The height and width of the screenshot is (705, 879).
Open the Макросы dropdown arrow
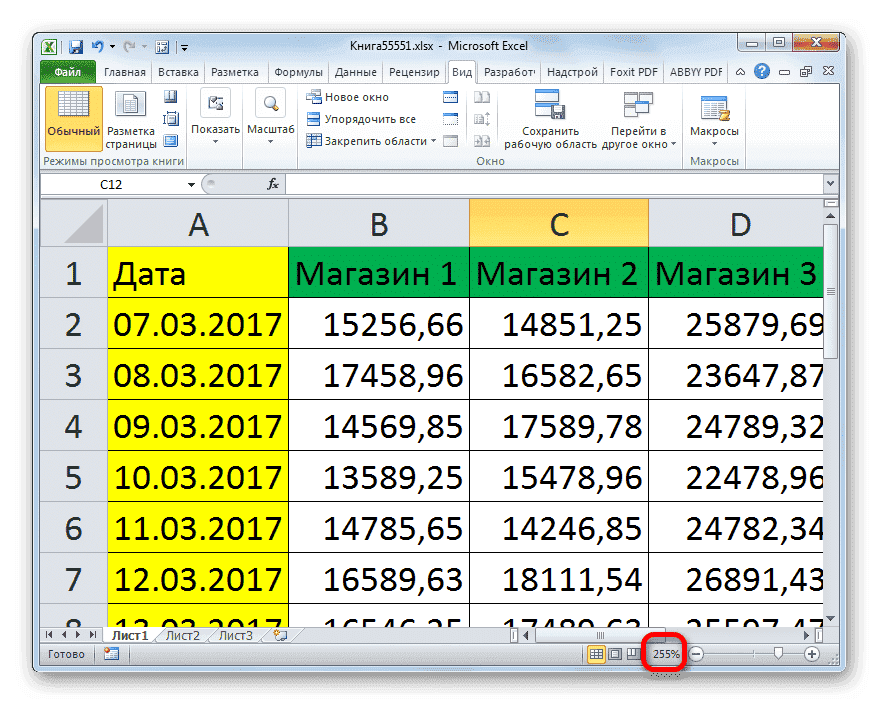(x=713, y=145)
